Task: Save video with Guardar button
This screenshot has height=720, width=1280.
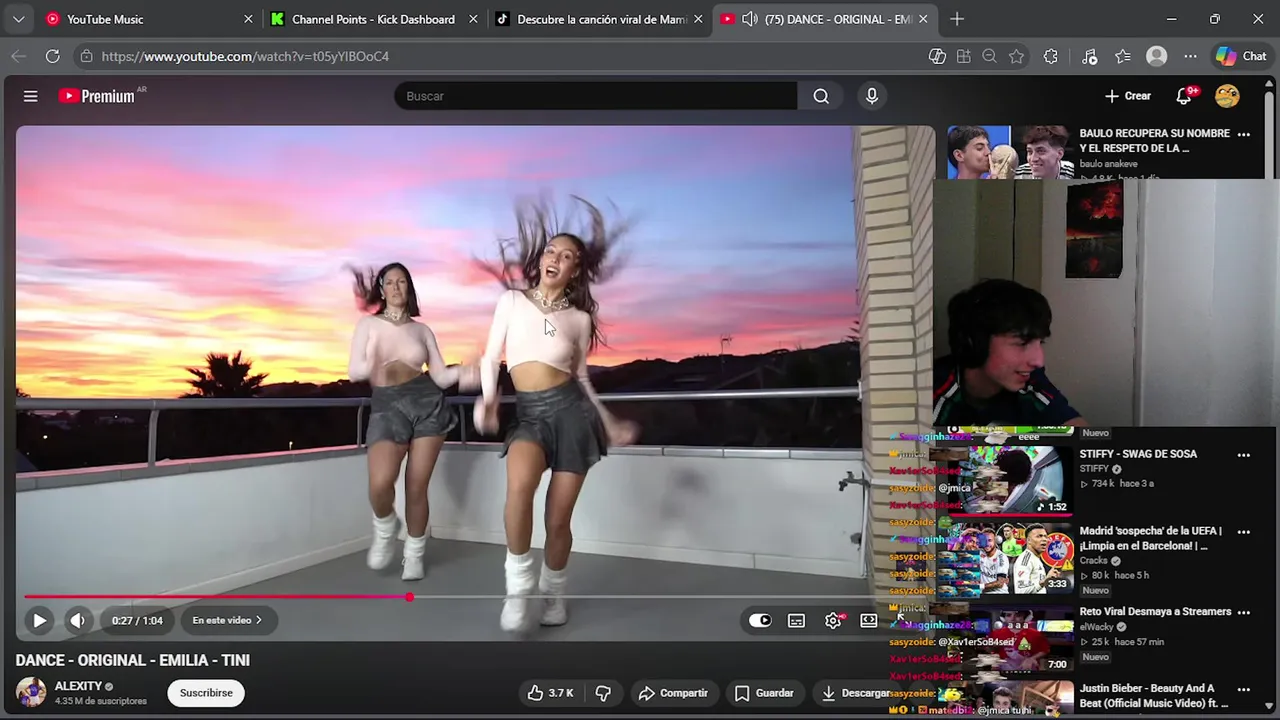Action: click(x=763, y=693)
